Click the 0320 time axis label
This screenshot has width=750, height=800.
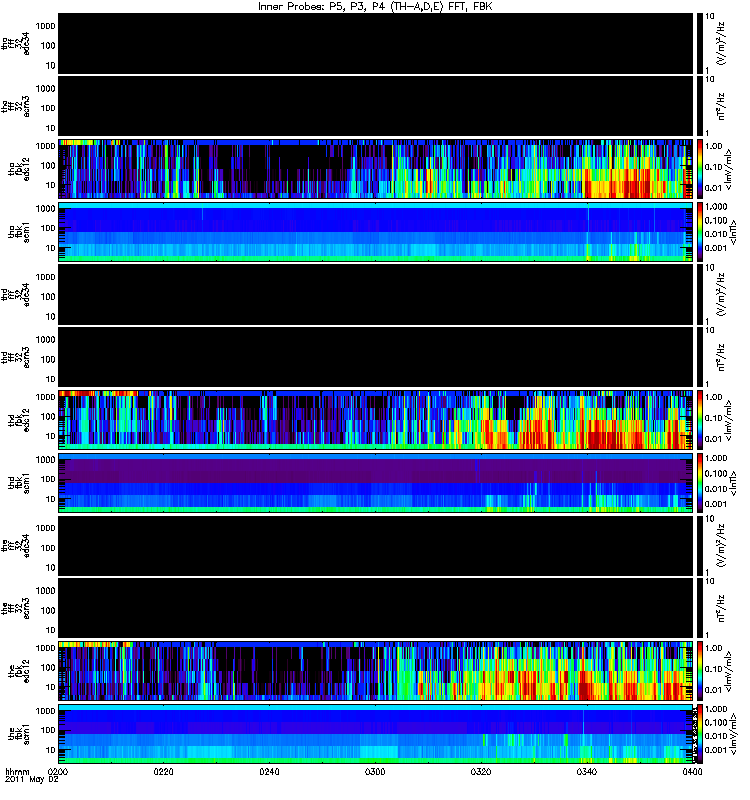(481, 771)
